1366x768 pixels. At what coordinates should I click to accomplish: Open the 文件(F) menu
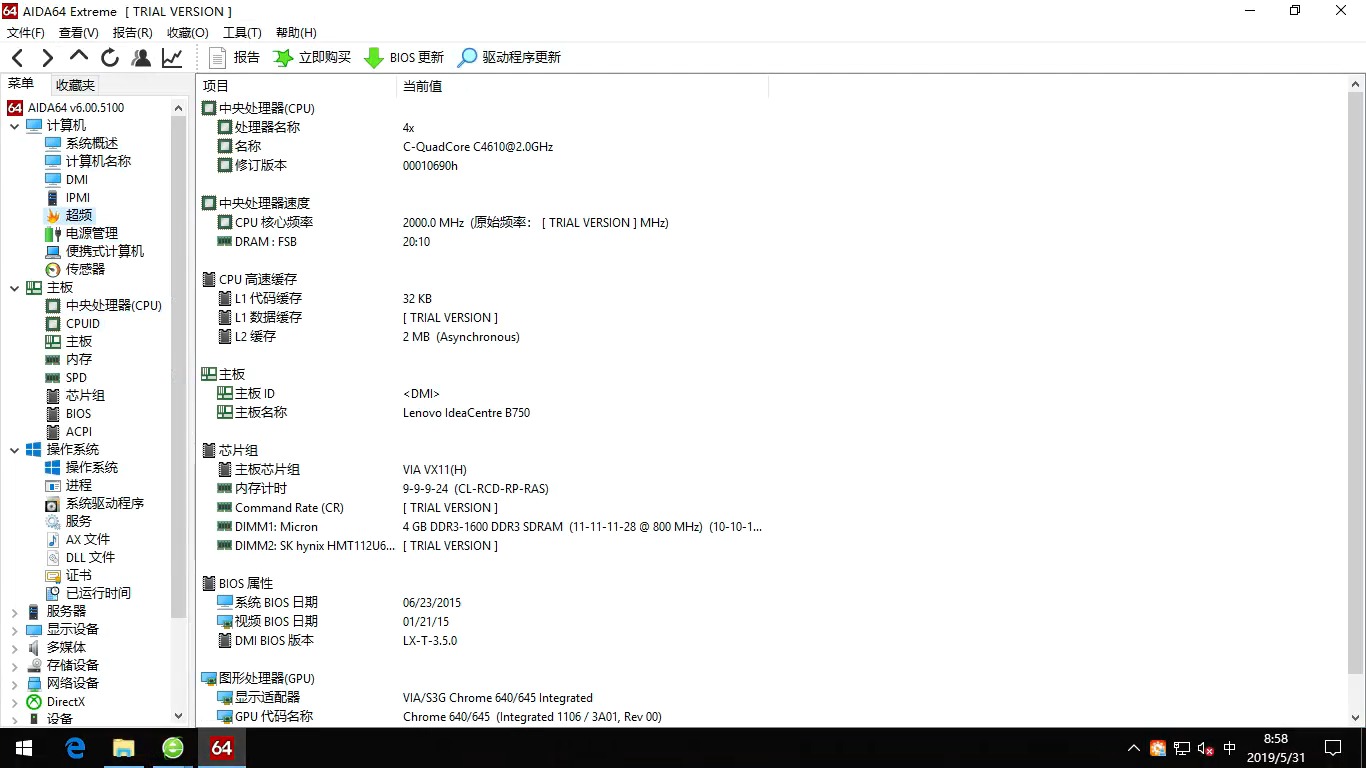click(26, 33)
